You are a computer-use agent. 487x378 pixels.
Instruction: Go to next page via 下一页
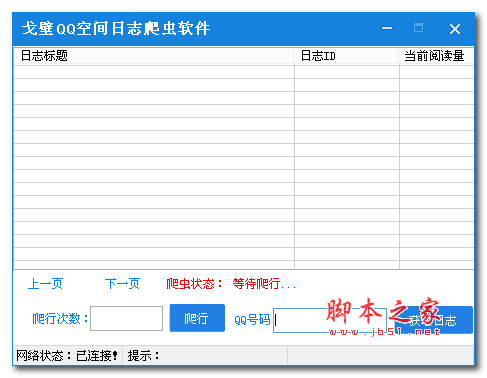(x=122, y=284)
